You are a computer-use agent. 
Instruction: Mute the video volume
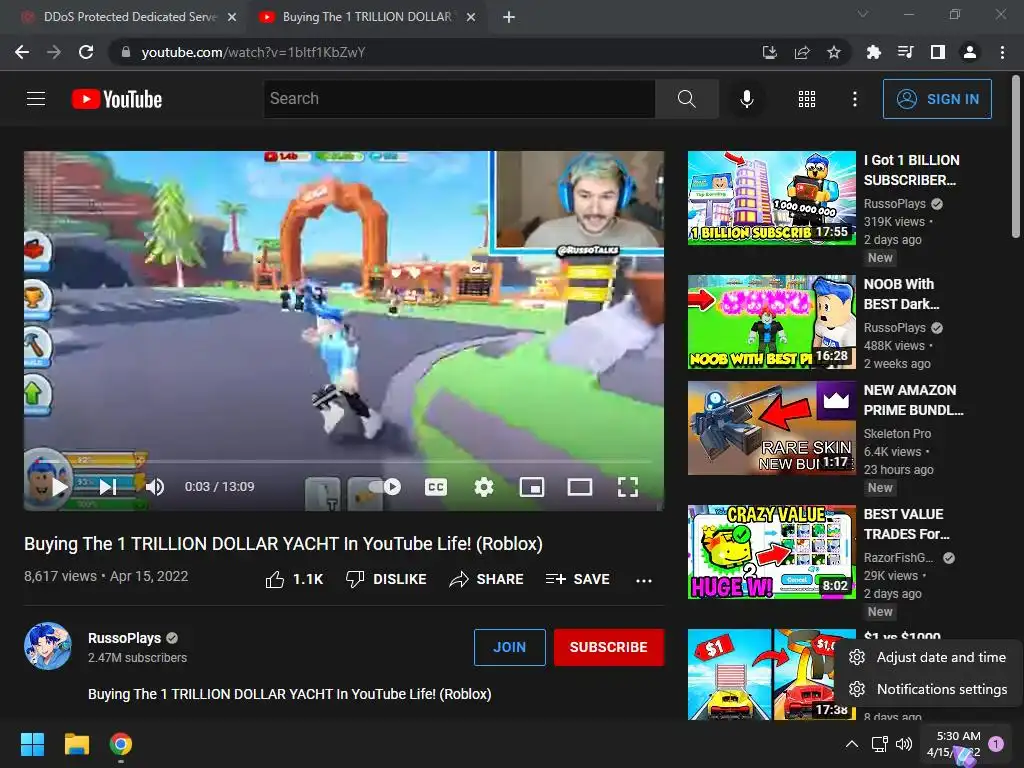coord(155,487)
